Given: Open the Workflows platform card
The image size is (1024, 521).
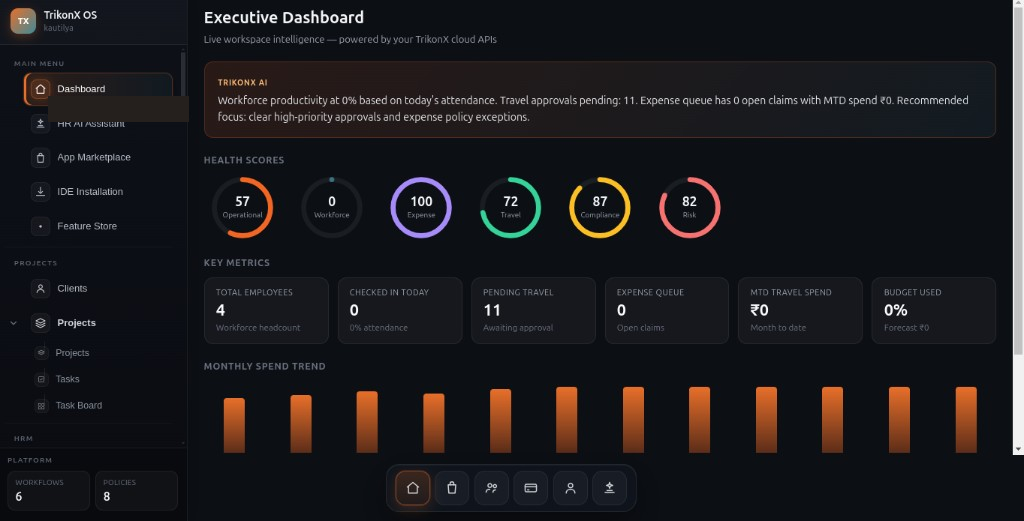Looking at the screenshot, I should [x=48, y=490].
